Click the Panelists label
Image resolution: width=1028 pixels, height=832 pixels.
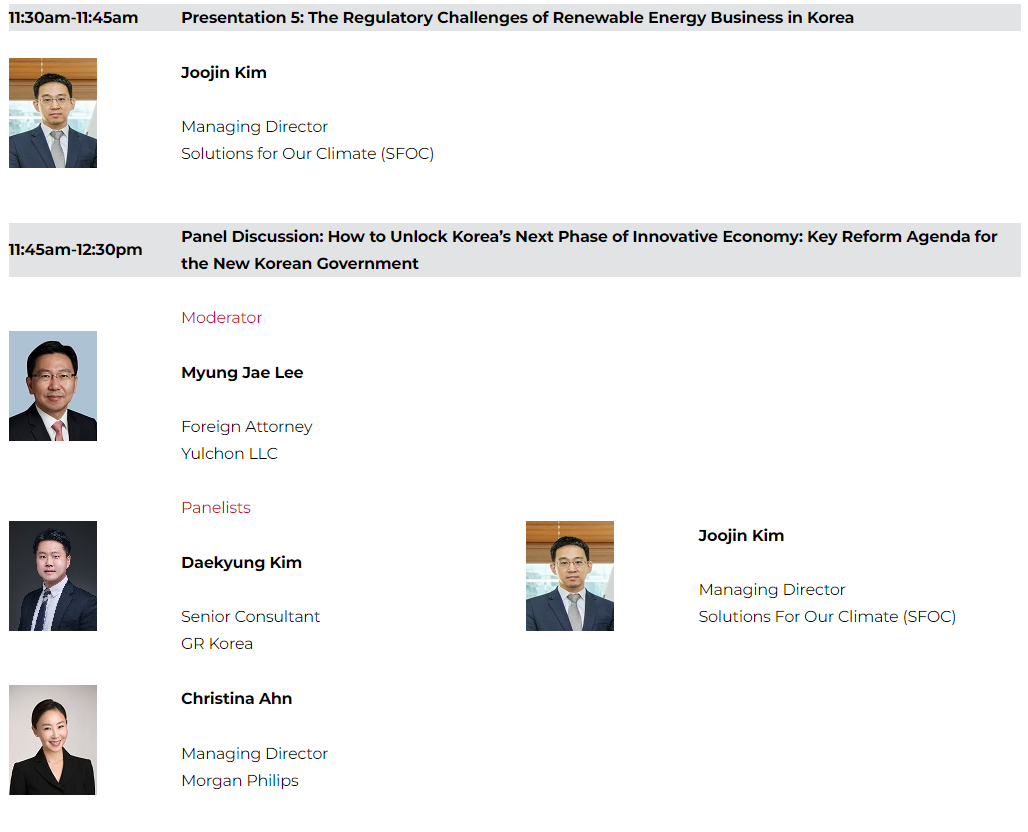click(216, 508)
